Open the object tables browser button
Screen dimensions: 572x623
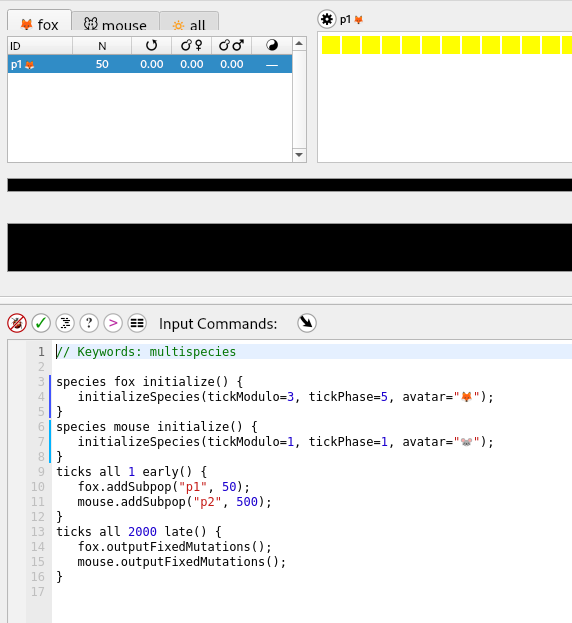tap(137, 323)
